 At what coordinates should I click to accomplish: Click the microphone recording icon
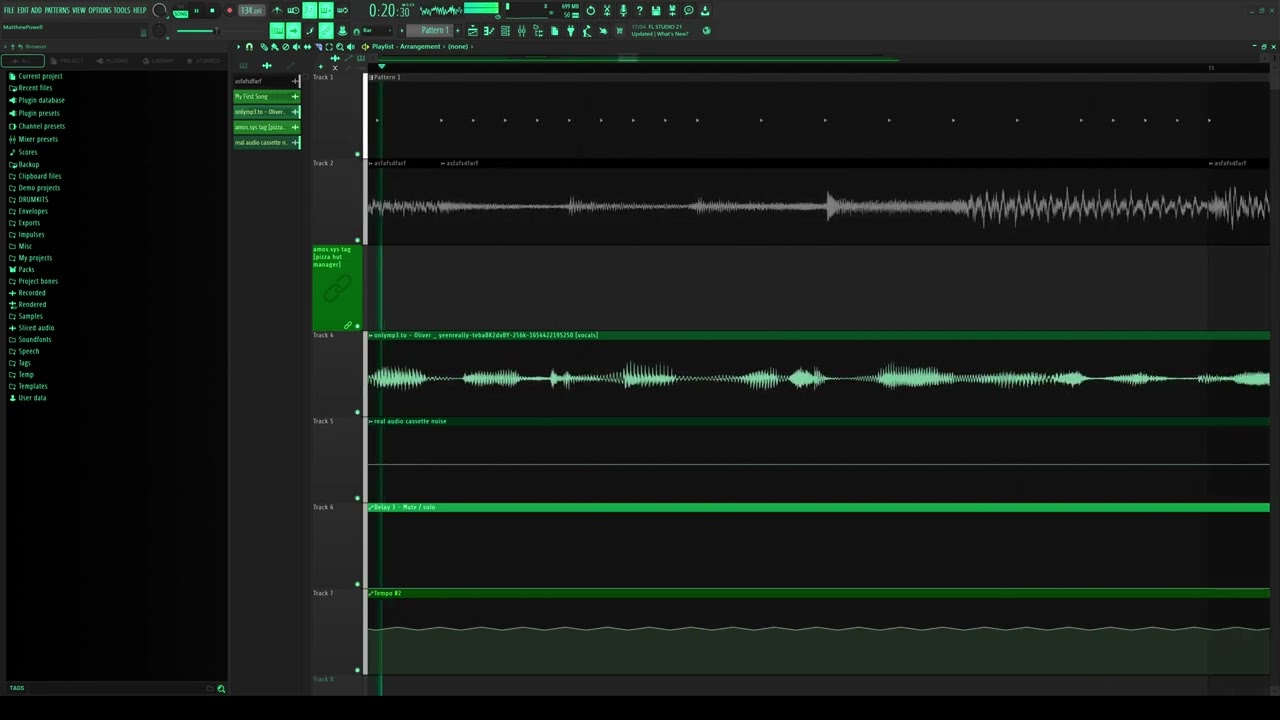pos(623,11)
